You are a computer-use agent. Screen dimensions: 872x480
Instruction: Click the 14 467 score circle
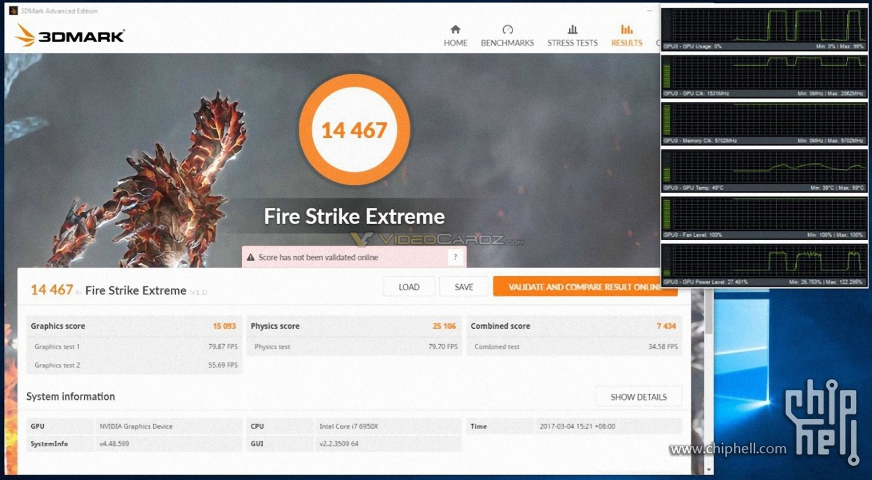(353, 130)
